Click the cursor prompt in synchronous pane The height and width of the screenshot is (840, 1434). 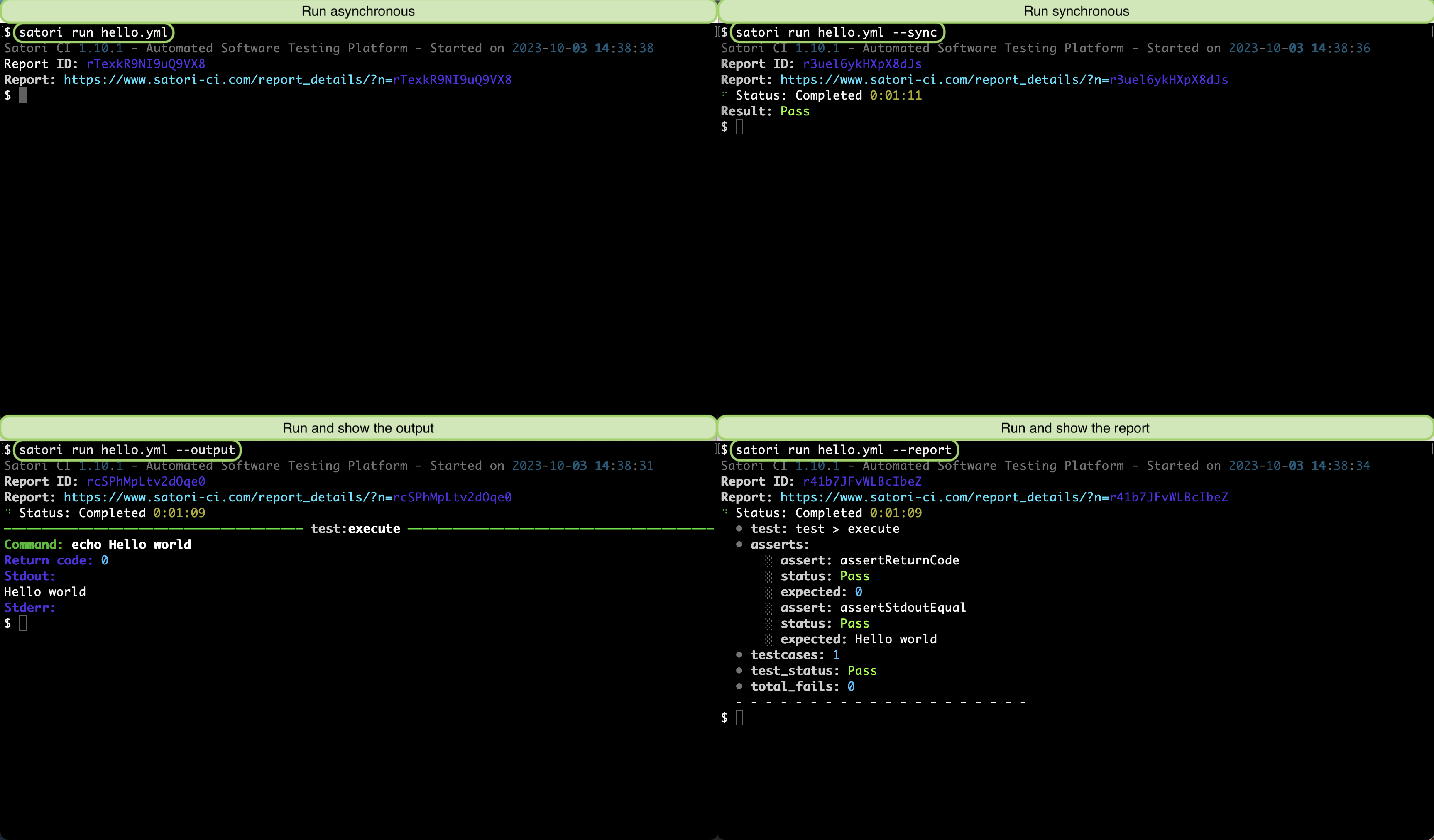click(739, 127)
